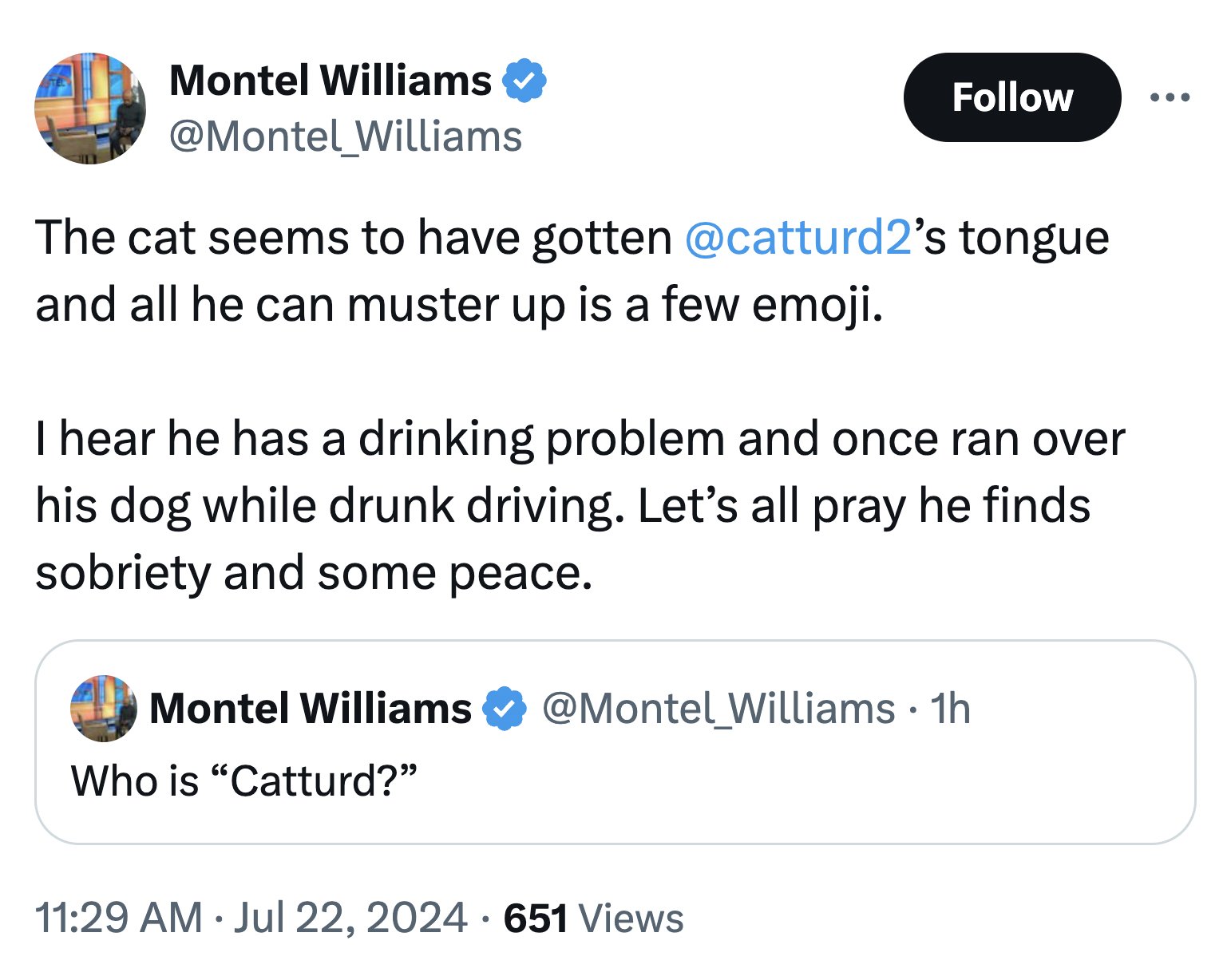Click the main author's bold display name

tap(331, 81)
